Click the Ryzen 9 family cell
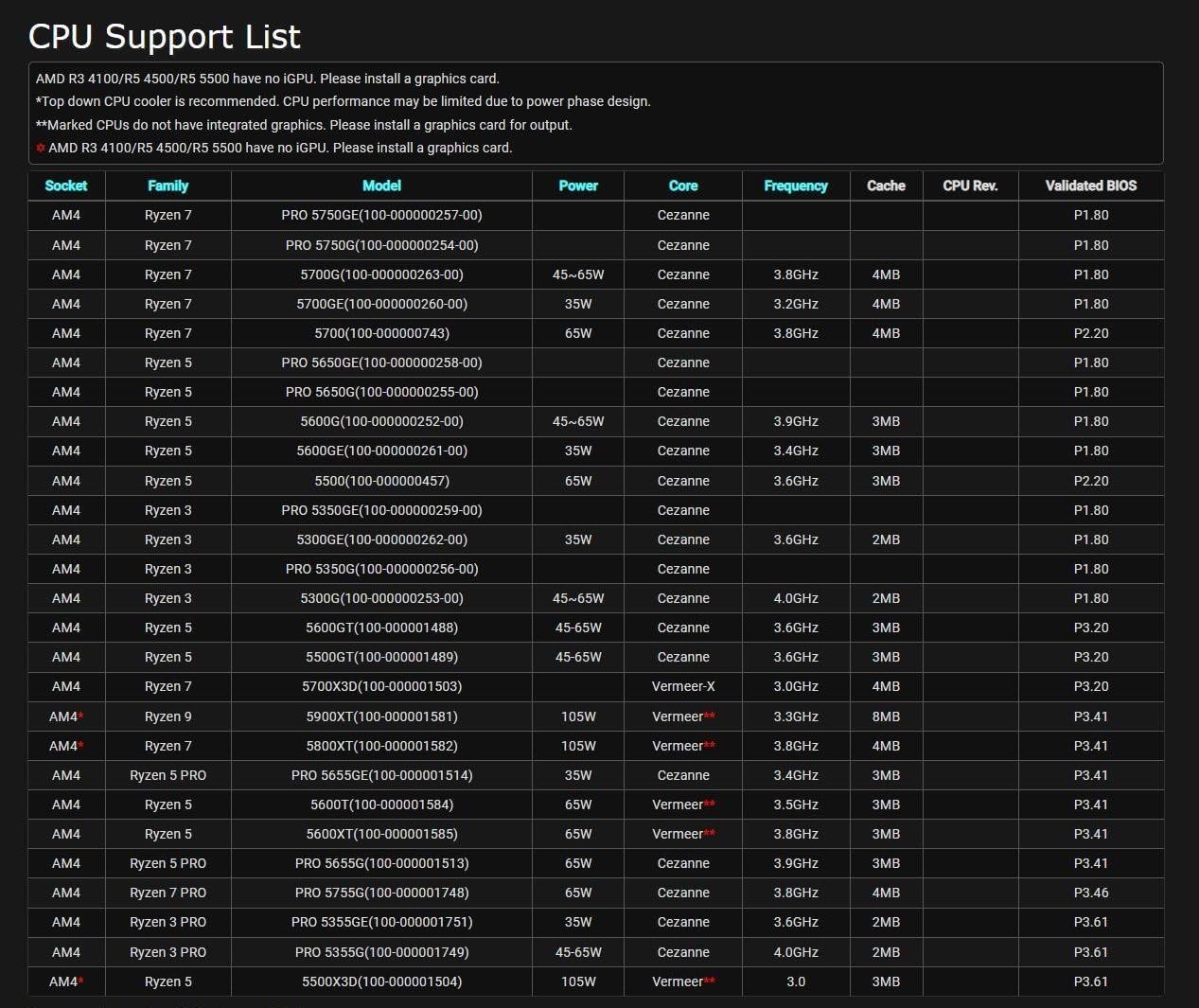The height and width of the screenshot is (1008, 1199). coord(168,716)
